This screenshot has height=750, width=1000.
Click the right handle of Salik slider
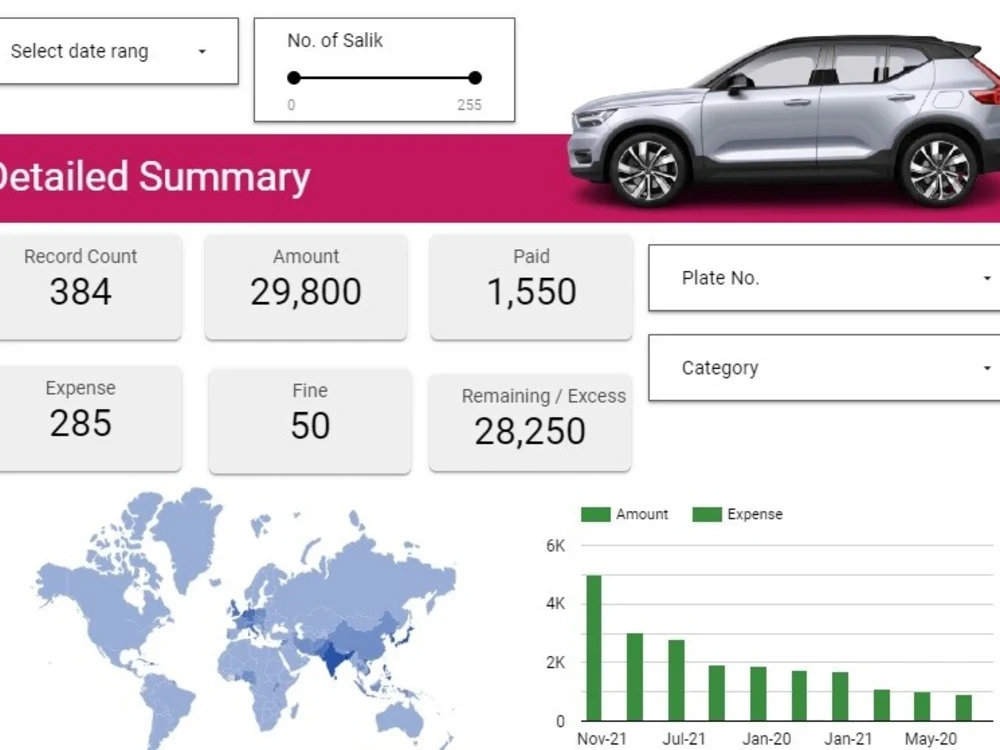coord(474,78)
